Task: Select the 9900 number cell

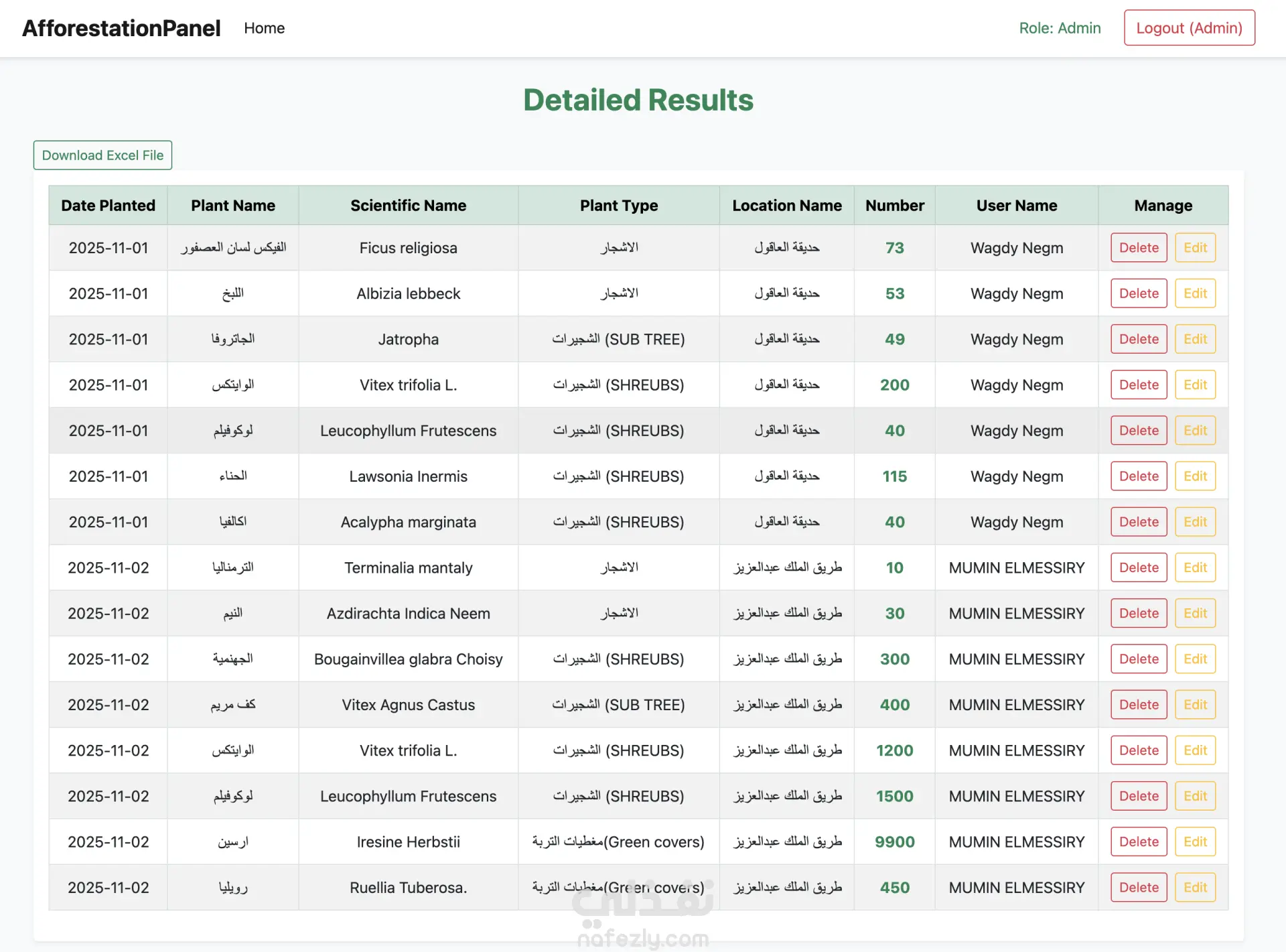Action: pos(894,841)
